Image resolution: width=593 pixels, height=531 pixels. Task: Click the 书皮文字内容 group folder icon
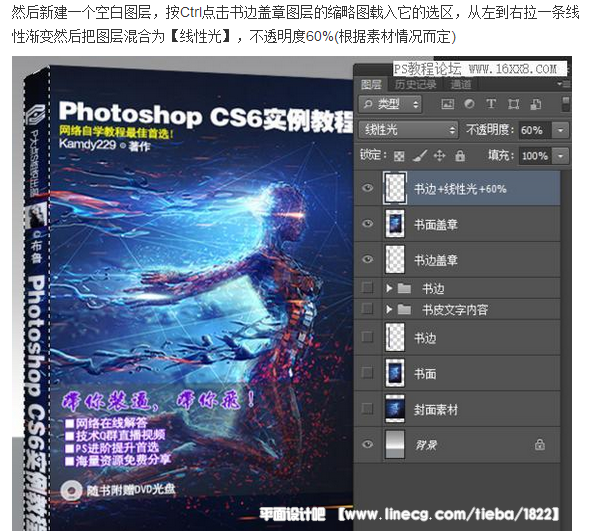pos(404,310)
